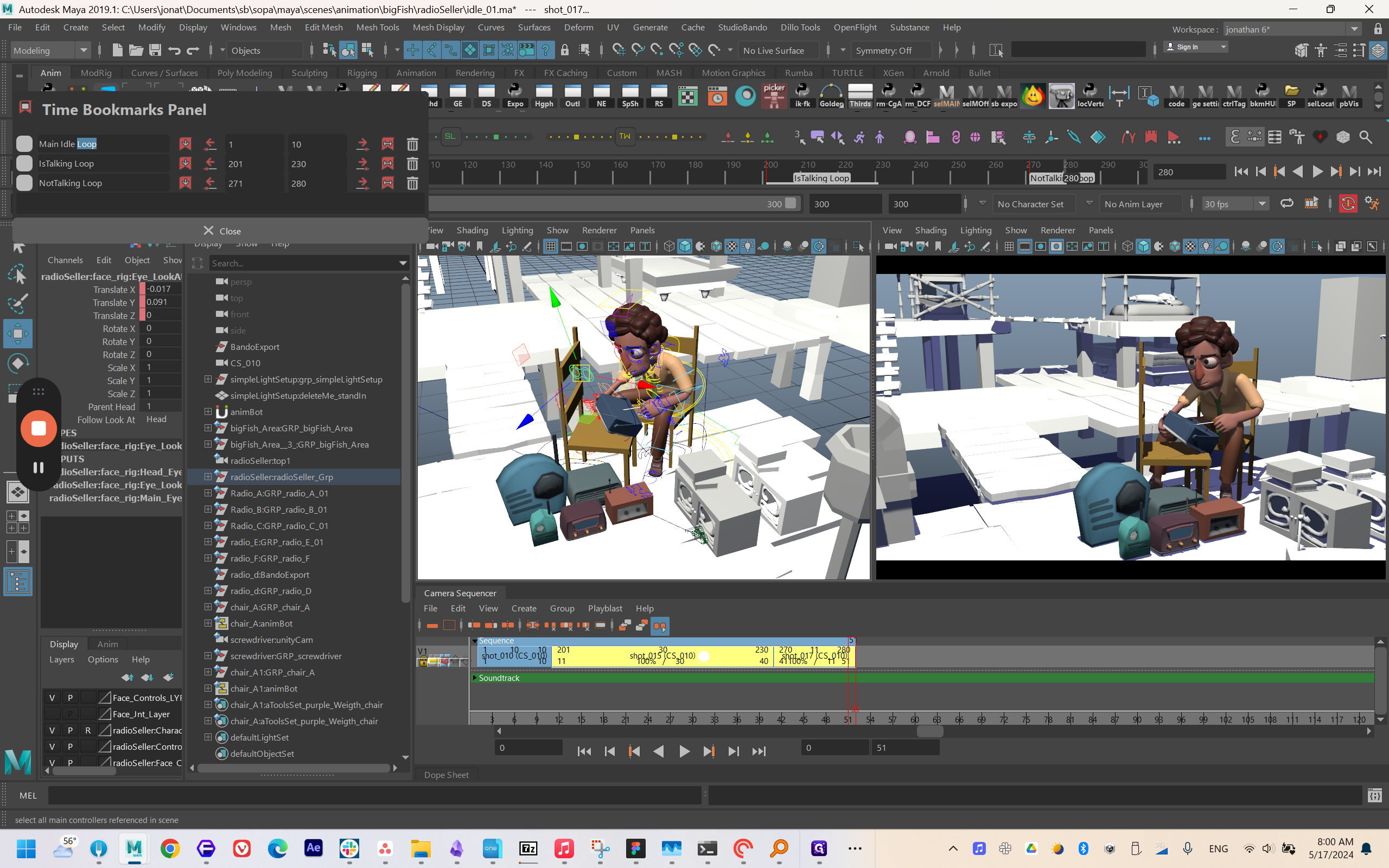
Task: Click the Open scene folder icon
Action: pyautogui.click(x=136, y=50)
